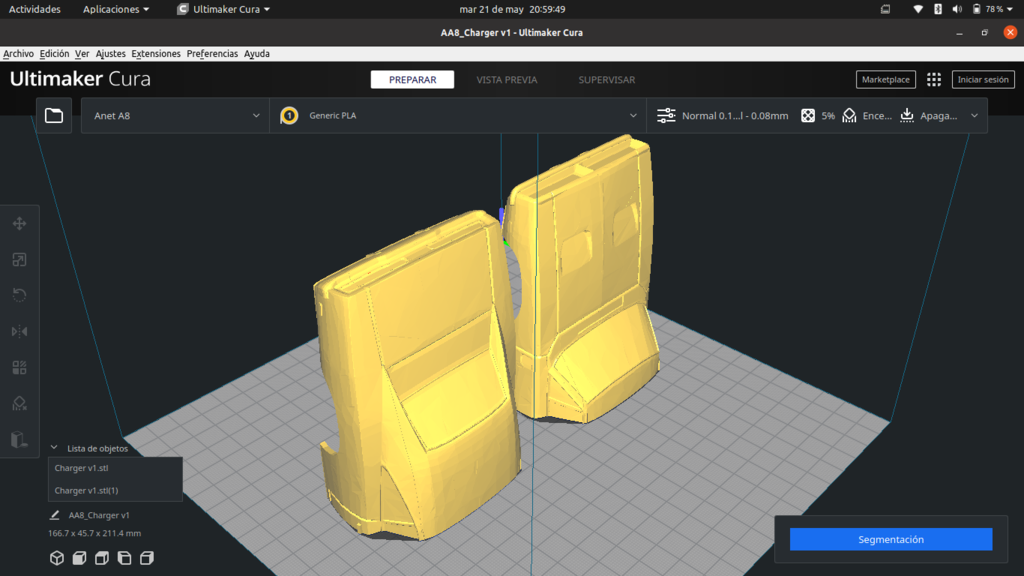Open the Anet A8 printer dropdown
1024x576 pixels.
coord(175,116)
